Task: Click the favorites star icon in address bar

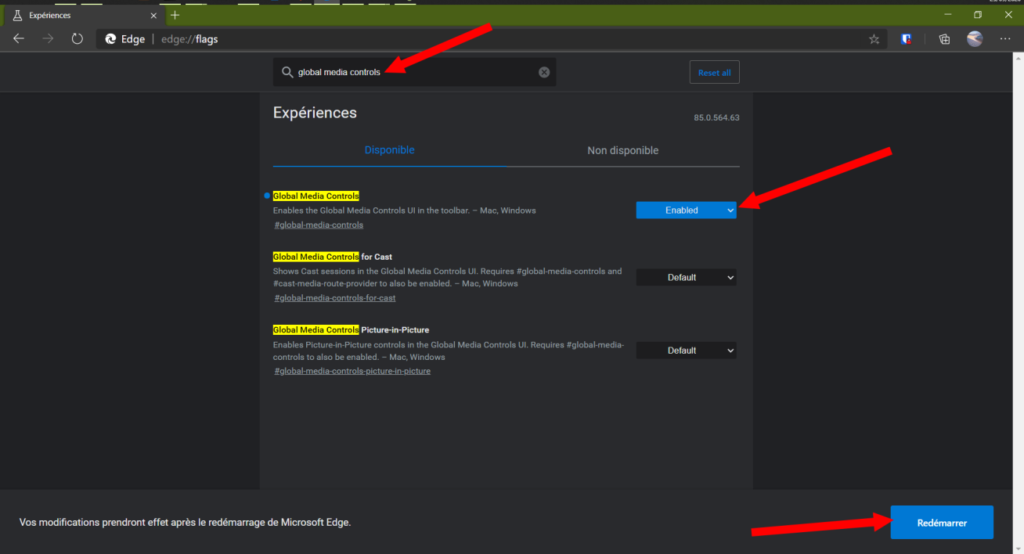Action: tap(874, 39)
